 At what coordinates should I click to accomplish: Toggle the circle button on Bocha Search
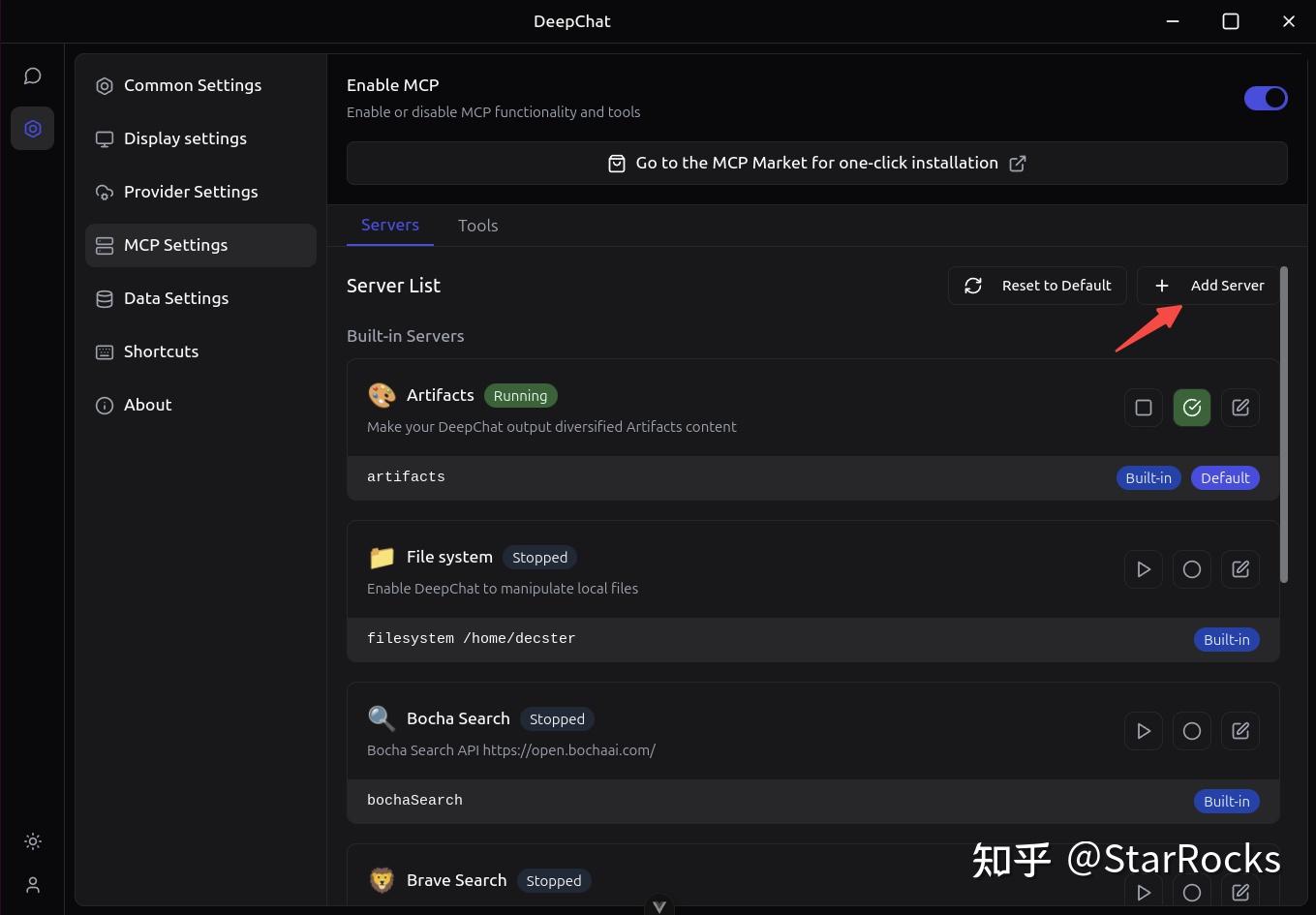(x=1191, y=730)
